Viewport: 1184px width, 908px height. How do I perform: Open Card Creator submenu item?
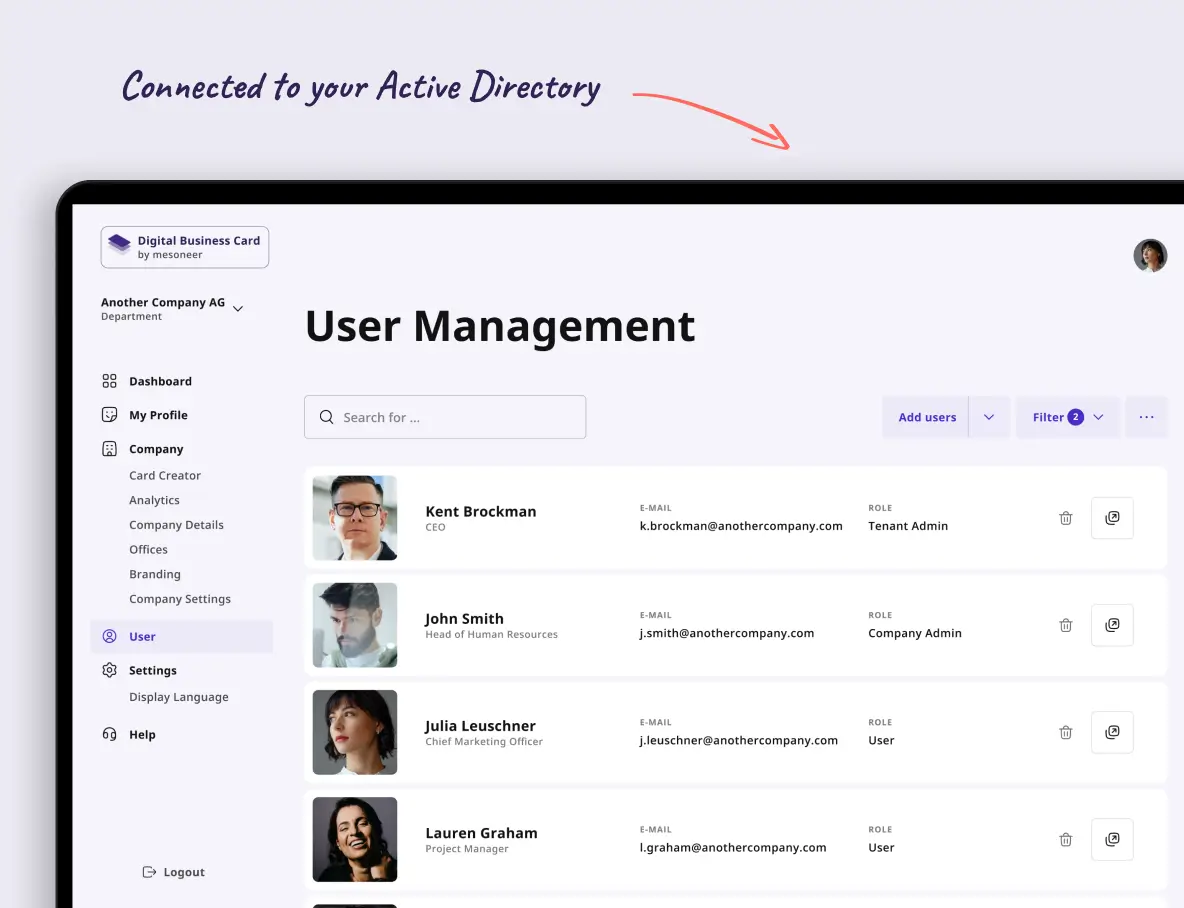point(165,475)
